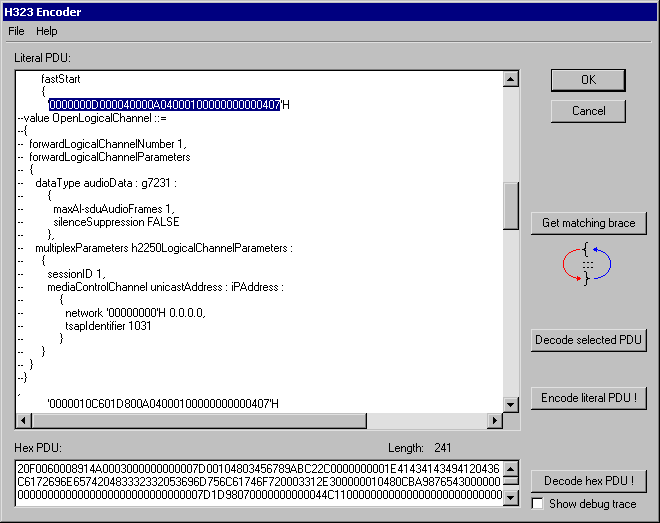660x523 pixels.
Task: Click the 'fastStart' line
Action: (x=61, y=79)
